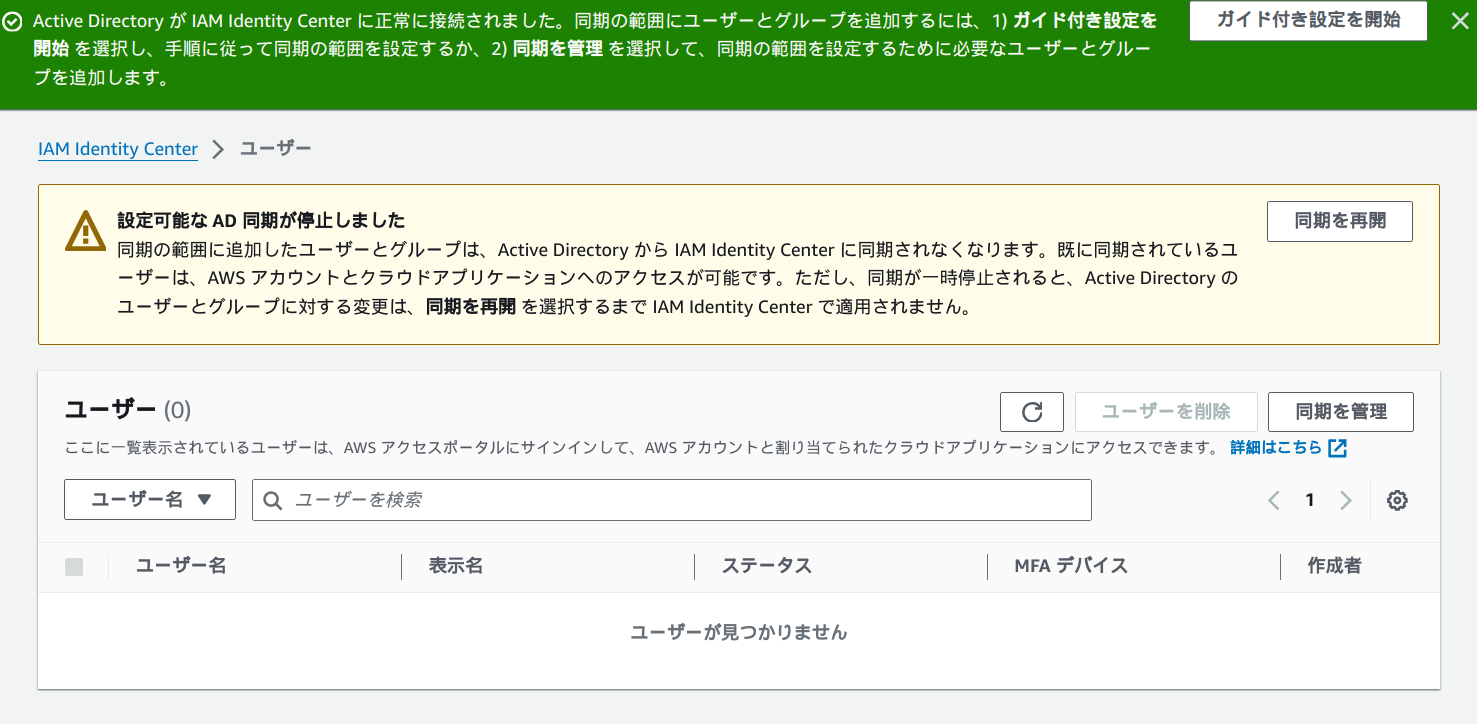Click the refresh users icon button

click(1032, 412)
